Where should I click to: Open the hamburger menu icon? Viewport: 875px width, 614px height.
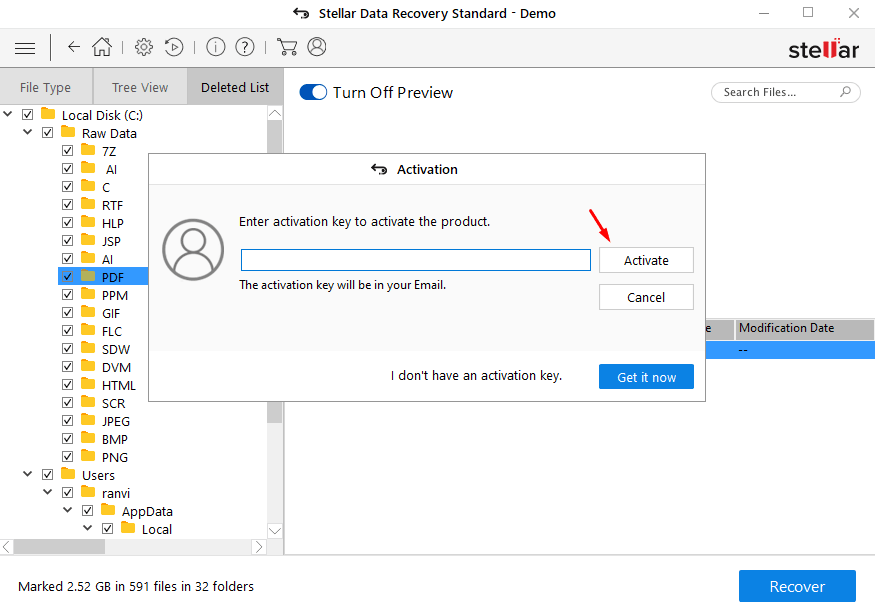[25, 48]
